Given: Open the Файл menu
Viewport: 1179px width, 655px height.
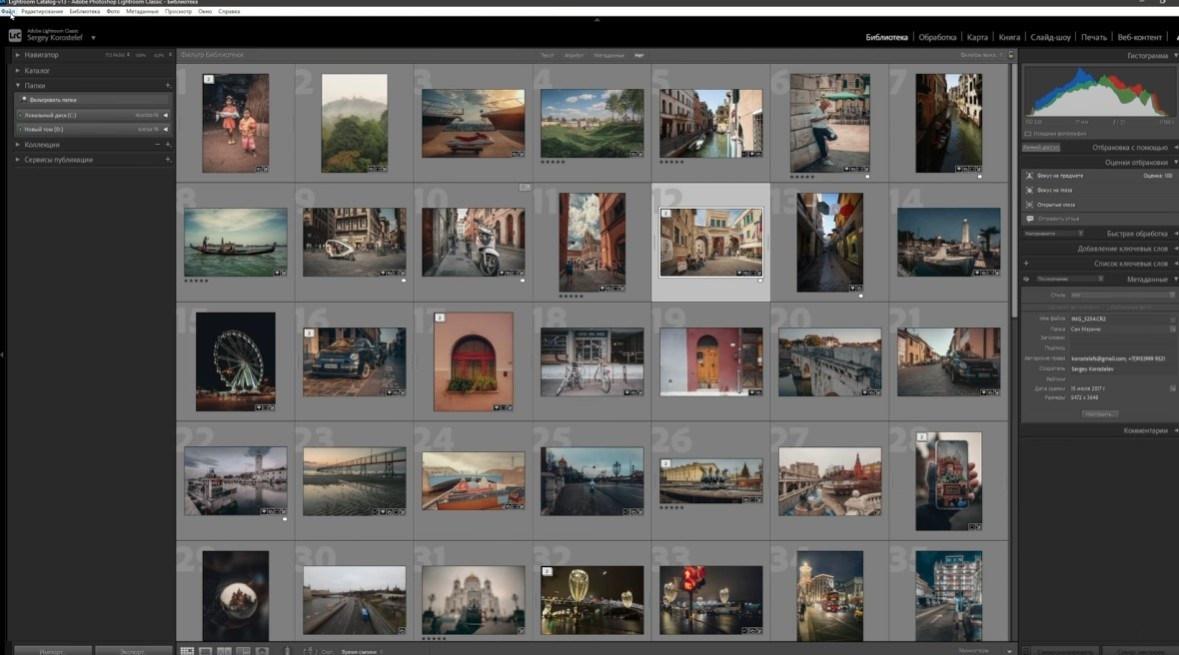Looking at the screenshot, I should [x=8, y=11].
